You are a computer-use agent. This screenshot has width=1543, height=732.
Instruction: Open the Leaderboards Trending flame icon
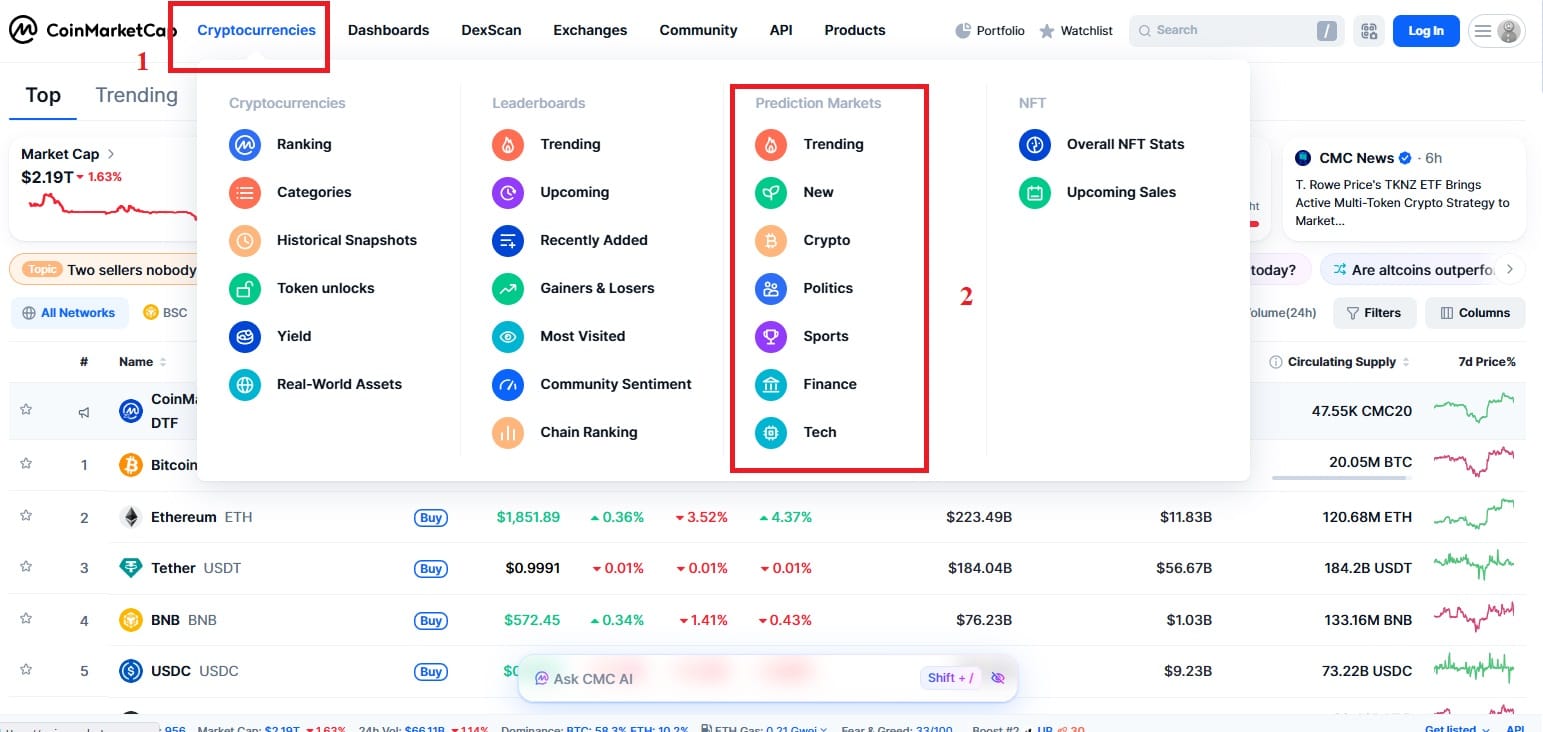point(508,144)
